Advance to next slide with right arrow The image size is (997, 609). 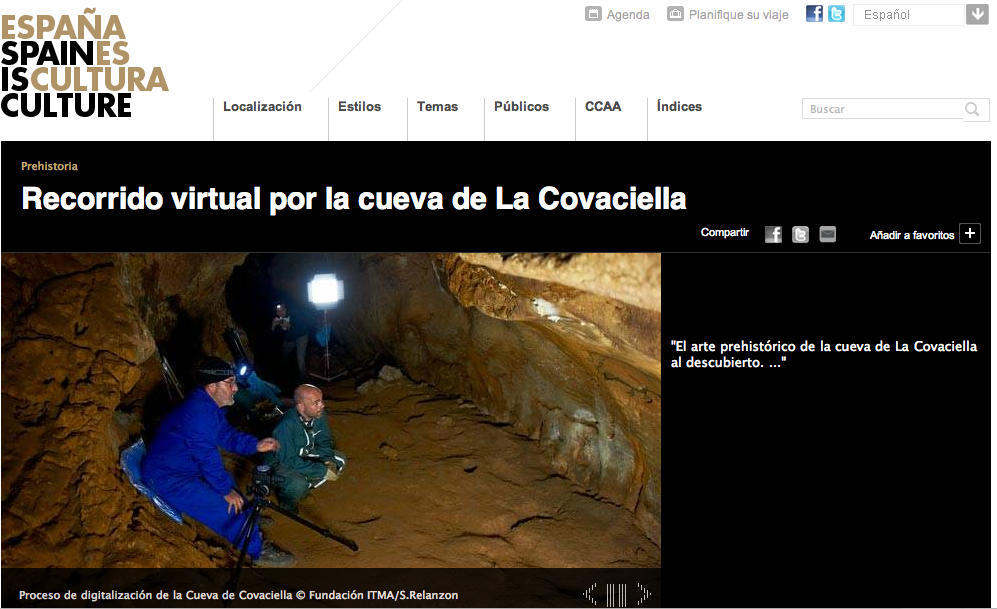643,594
